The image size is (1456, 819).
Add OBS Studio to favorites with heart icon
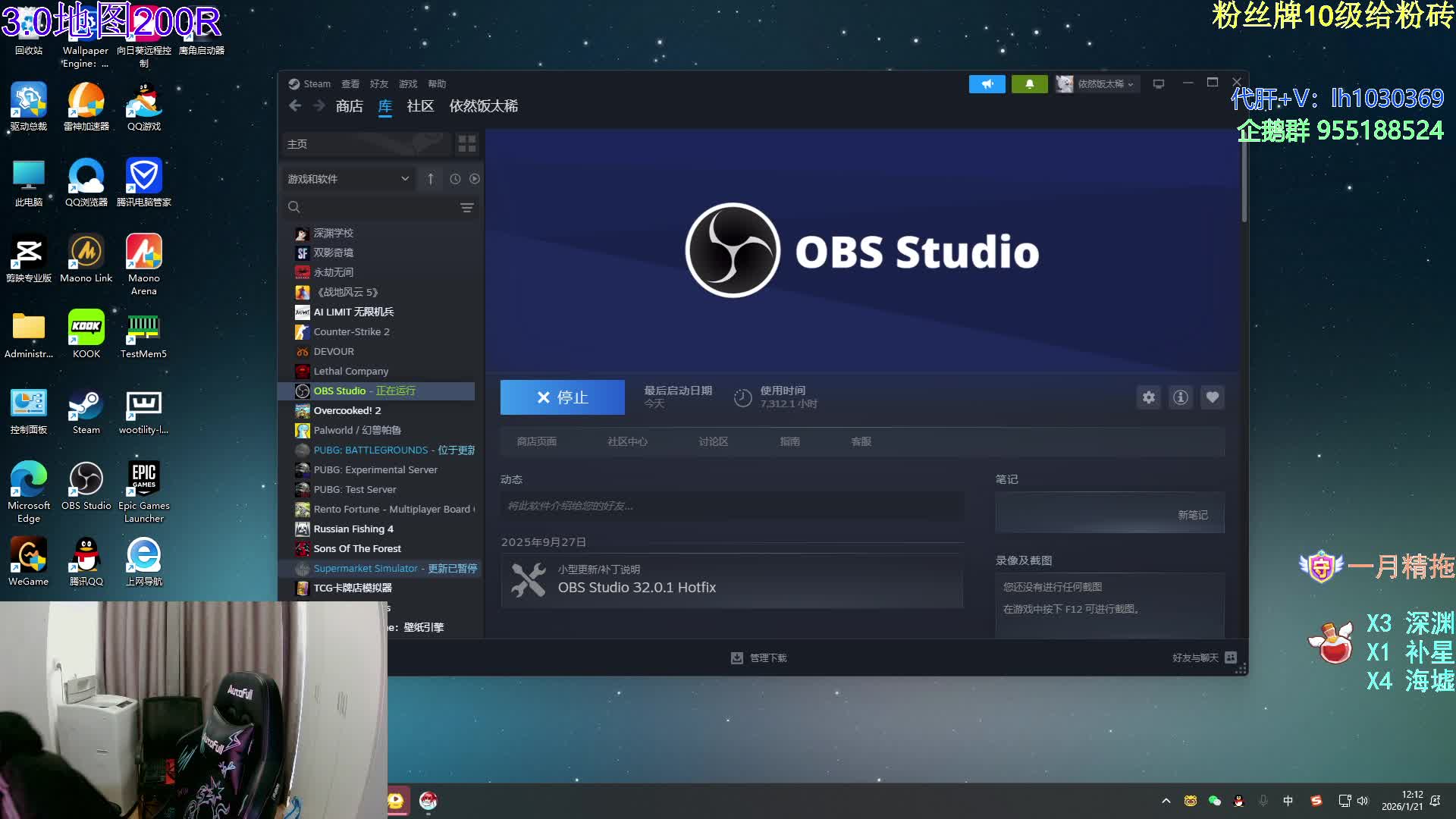[1213, 397]
